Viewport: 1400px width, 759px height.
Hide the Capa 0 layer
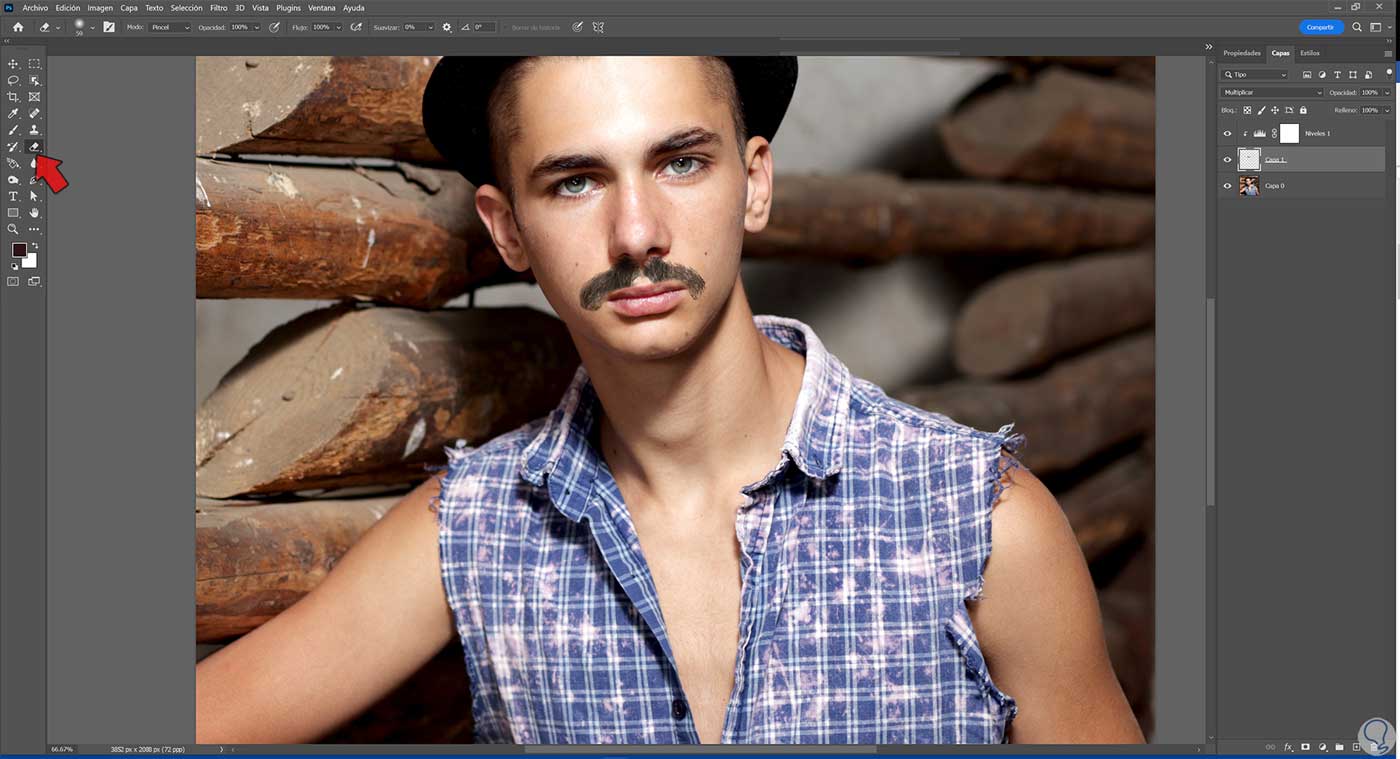(1227, 185)
